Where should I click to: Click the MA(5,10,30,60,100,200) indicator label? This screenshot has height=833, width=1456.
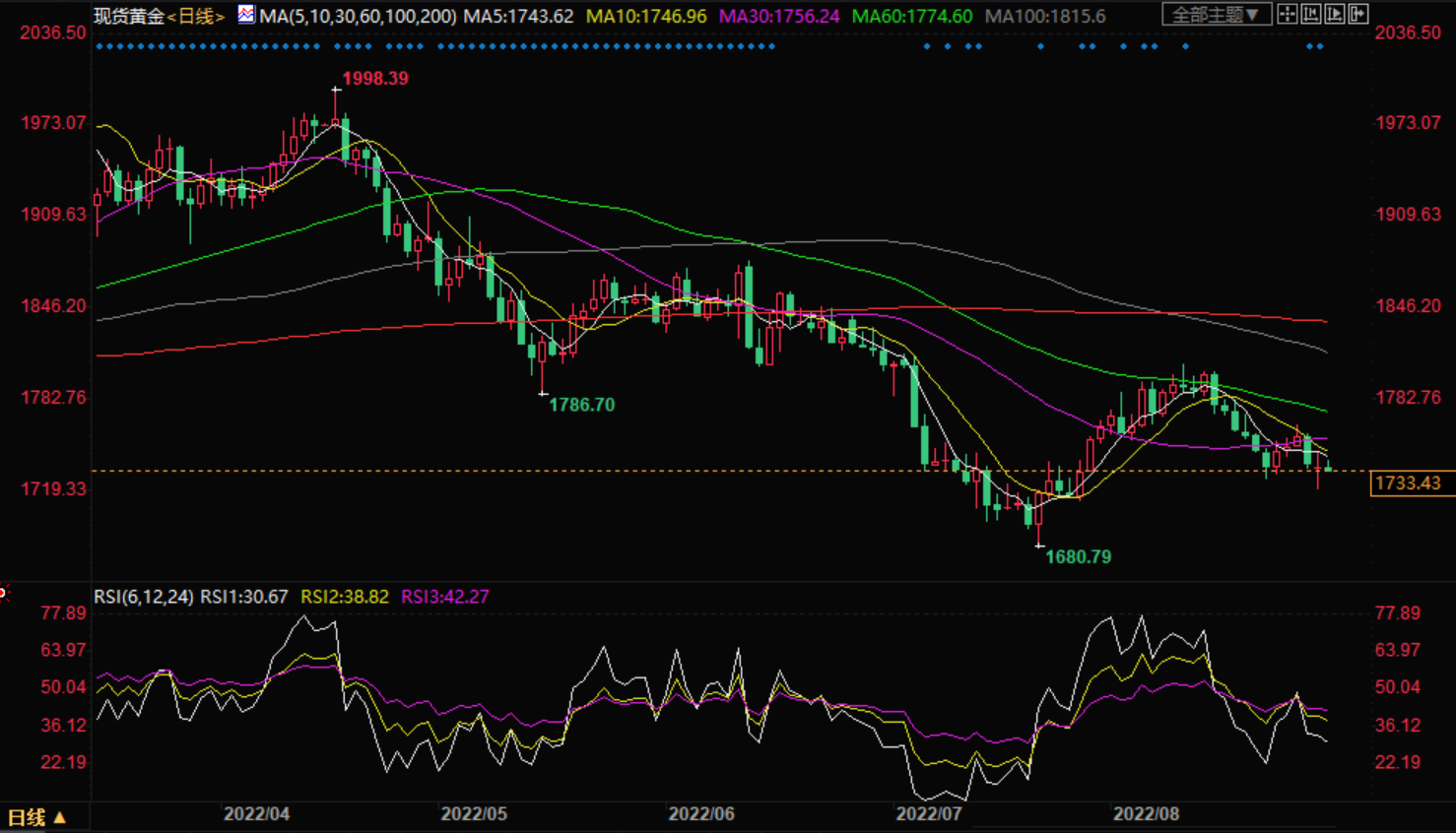pos(358,17)
